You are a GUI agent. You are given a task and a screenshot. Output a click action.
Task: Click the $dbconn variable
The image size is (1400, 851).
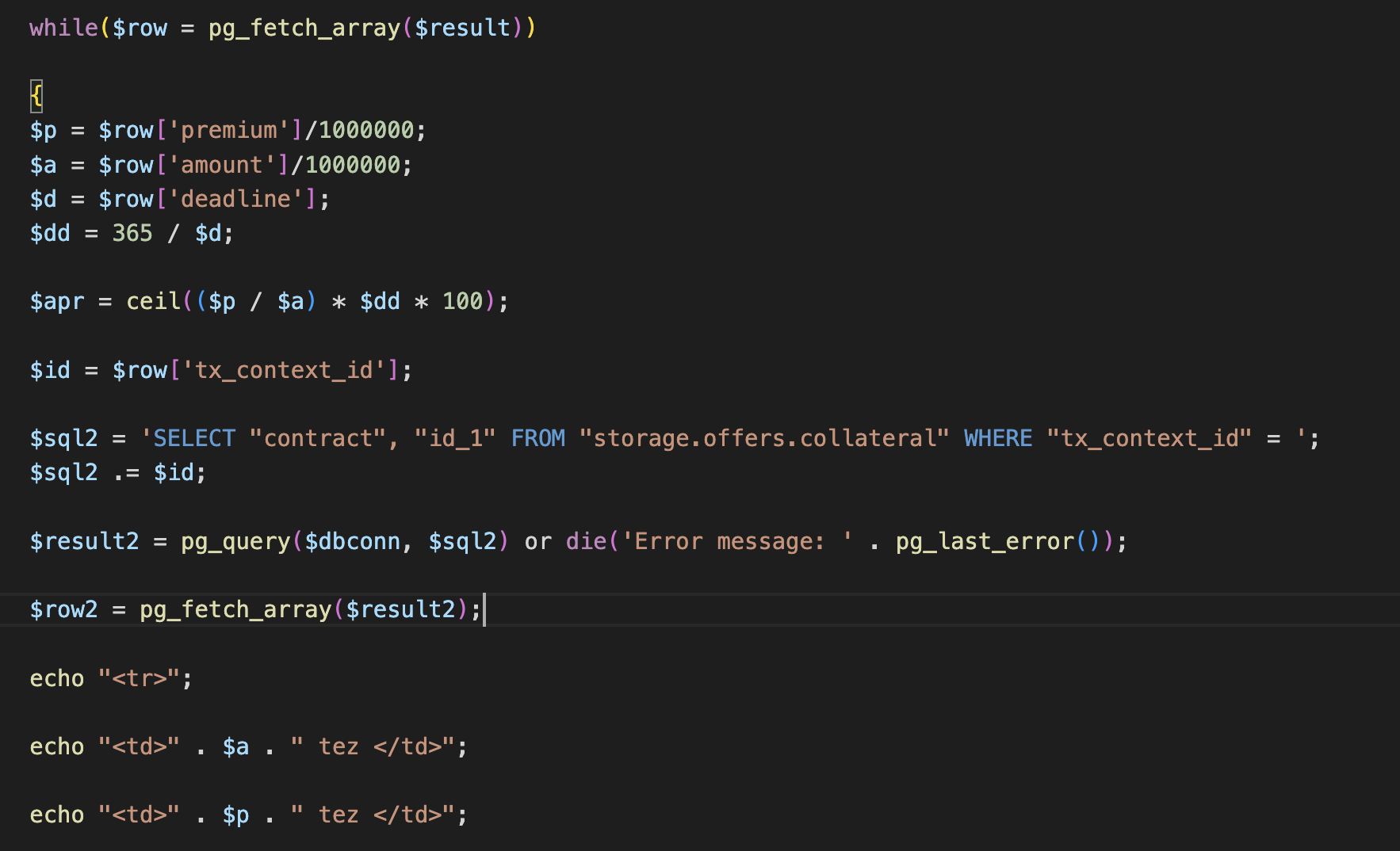tap(353, 541)
